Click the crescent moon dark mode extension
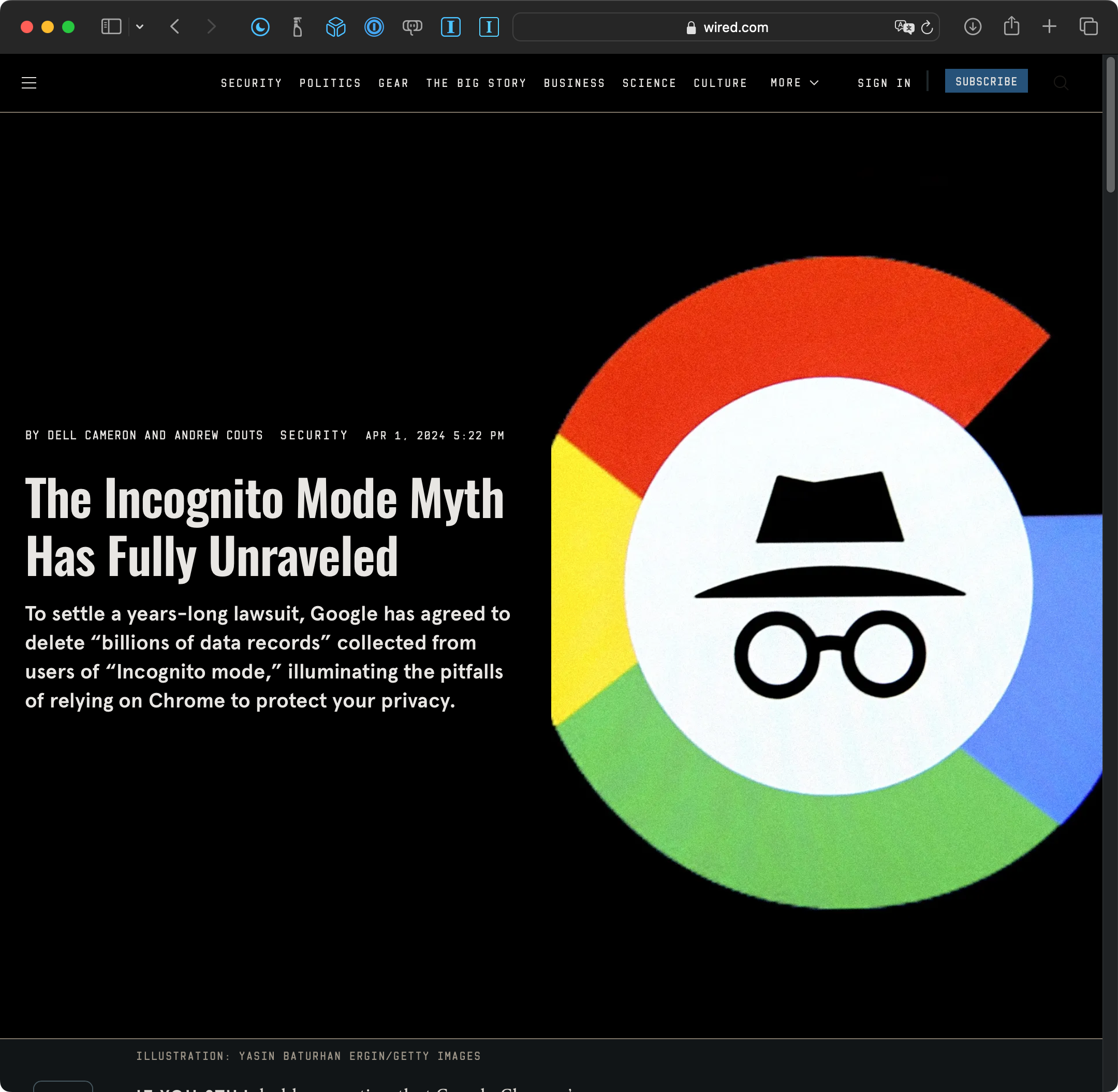Viewport: 1118px width, 1092px height. click(260, 27)
